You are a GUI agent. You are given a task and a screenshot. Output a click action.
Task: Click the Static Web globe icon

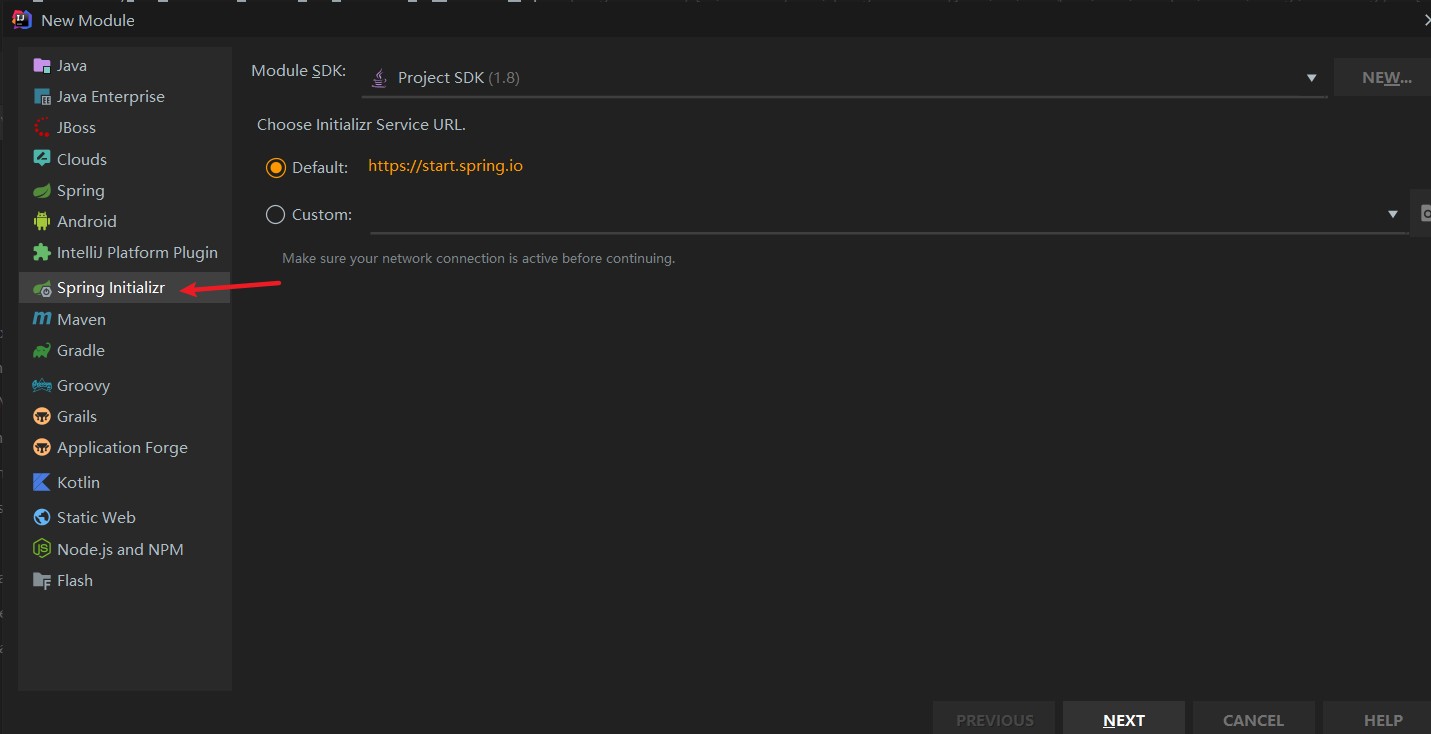[x=41, y=517]
